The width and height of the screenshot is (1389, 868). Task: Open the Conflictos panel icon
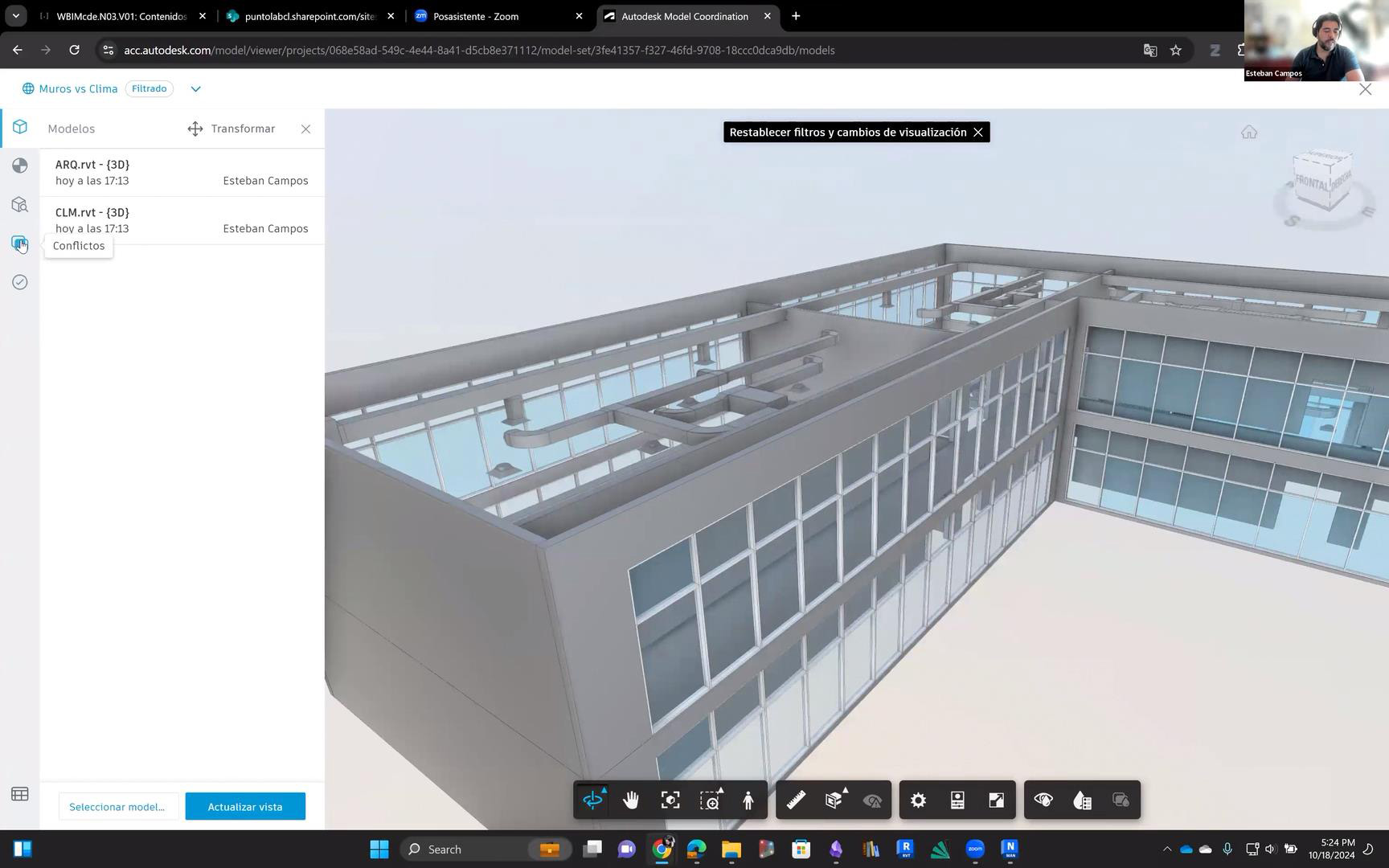(19, 243)
